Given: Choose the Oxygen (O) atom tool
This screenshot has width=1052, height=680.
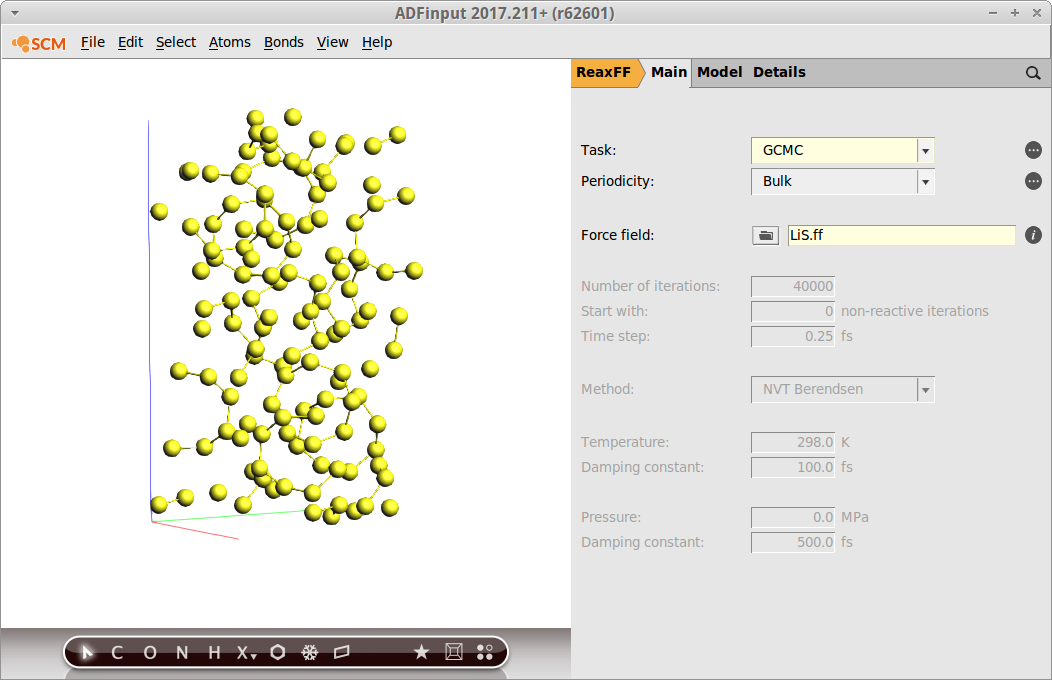Looking at the screenshot, I should (x=150, y=653).
